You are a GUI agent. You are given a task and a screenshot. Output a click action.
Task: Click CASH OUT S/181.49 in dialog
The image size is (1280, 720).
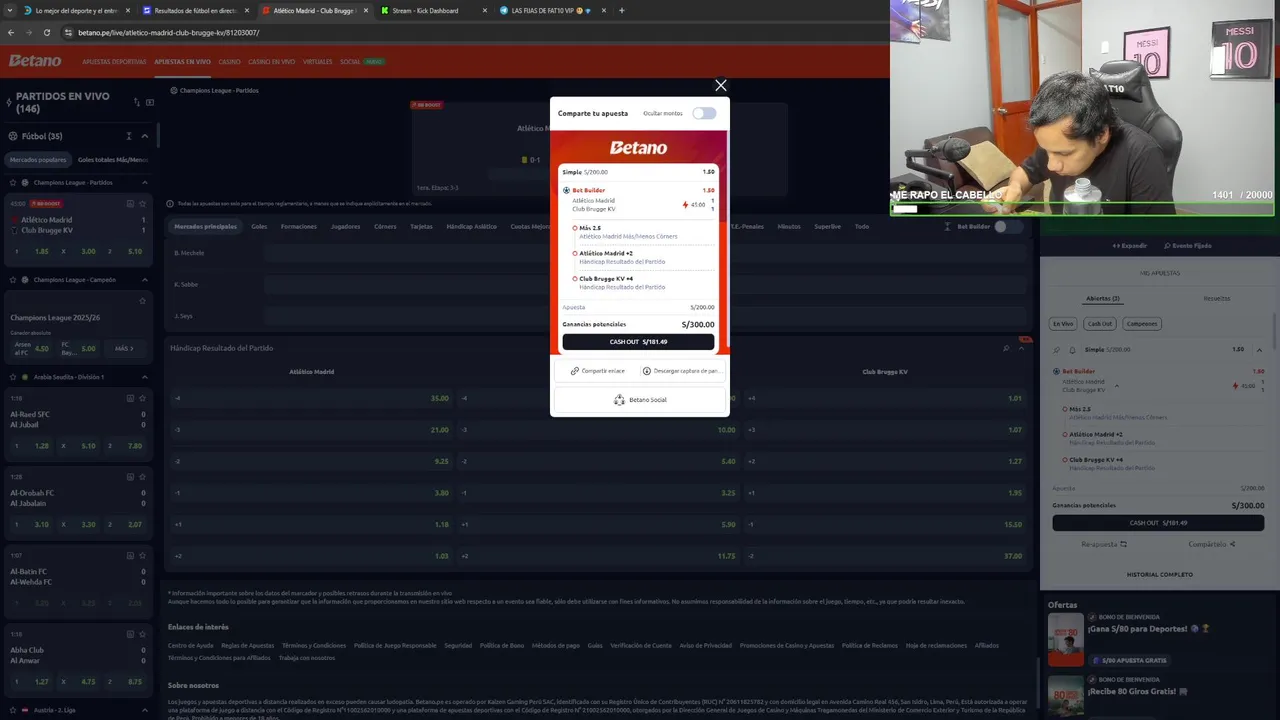pyautogui.click(x=638, y=342)
